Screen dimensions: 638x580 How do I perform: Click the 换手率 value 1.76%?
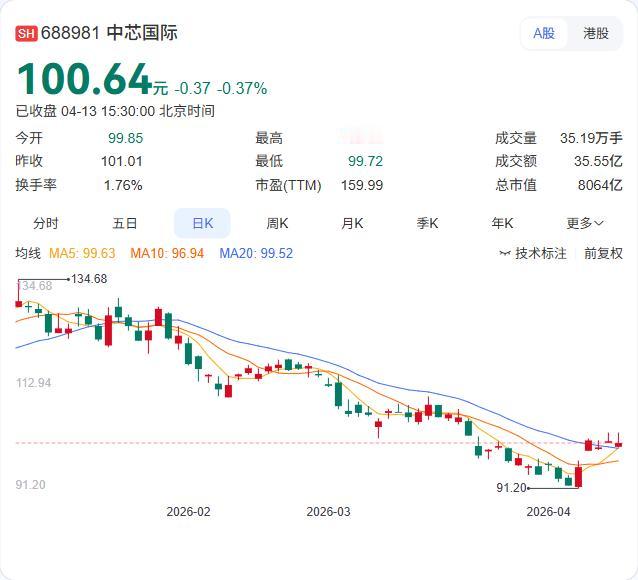pyautogui.click(x=123, y=185)
